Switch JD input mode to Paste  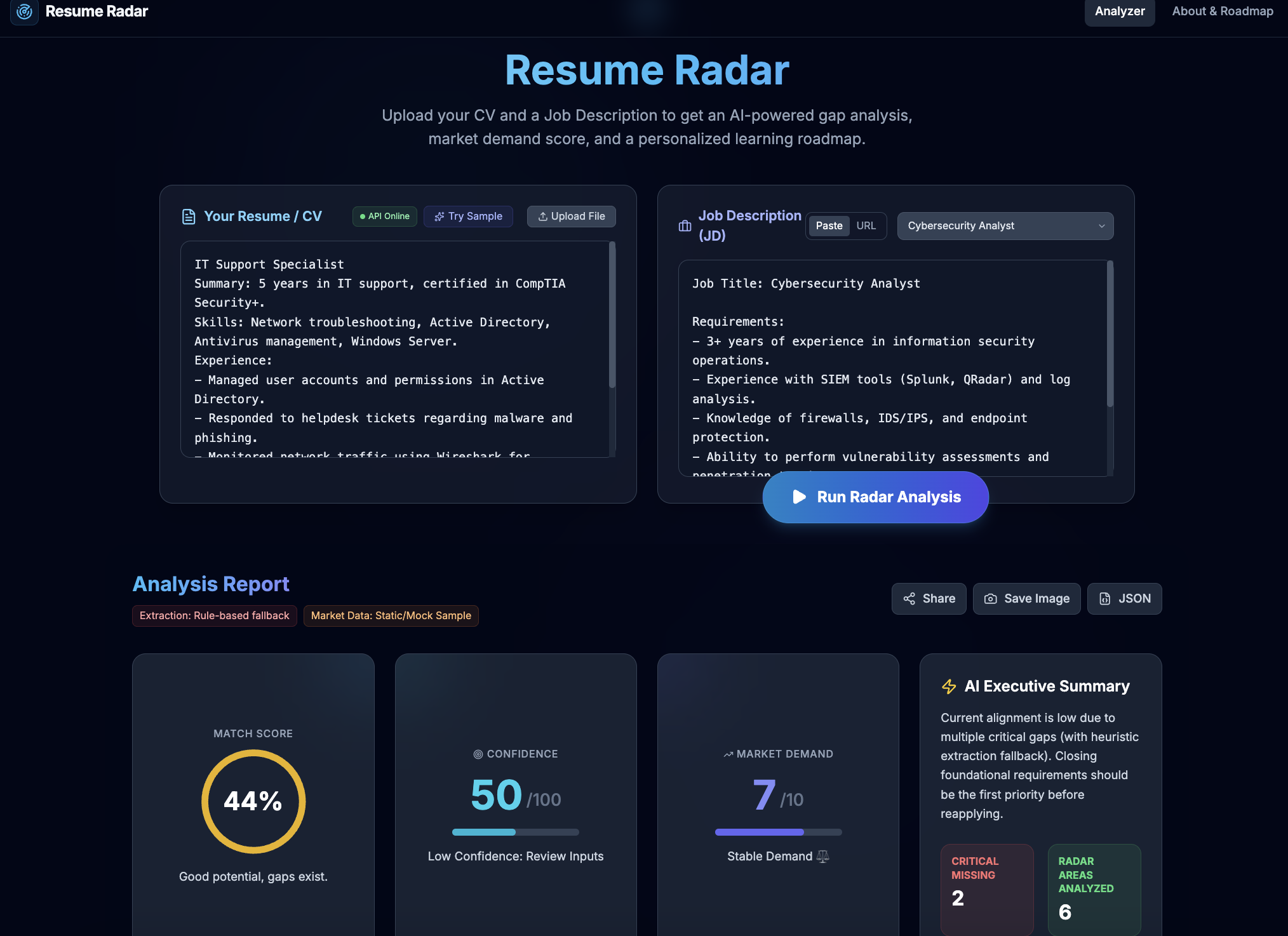829,226
